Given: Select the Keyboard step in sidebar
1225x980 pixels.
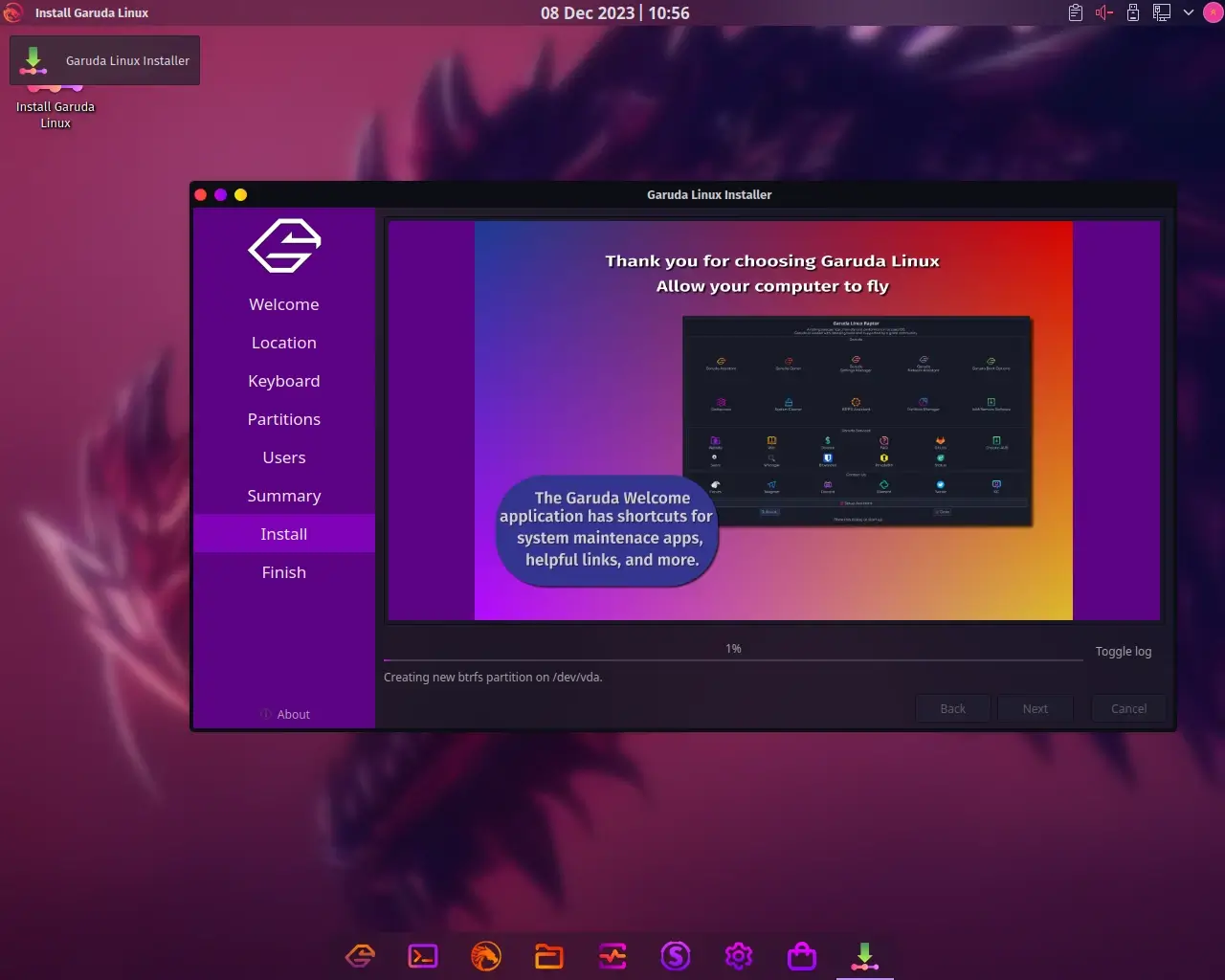Looking at the screenshot, I should tap(284, 381).
